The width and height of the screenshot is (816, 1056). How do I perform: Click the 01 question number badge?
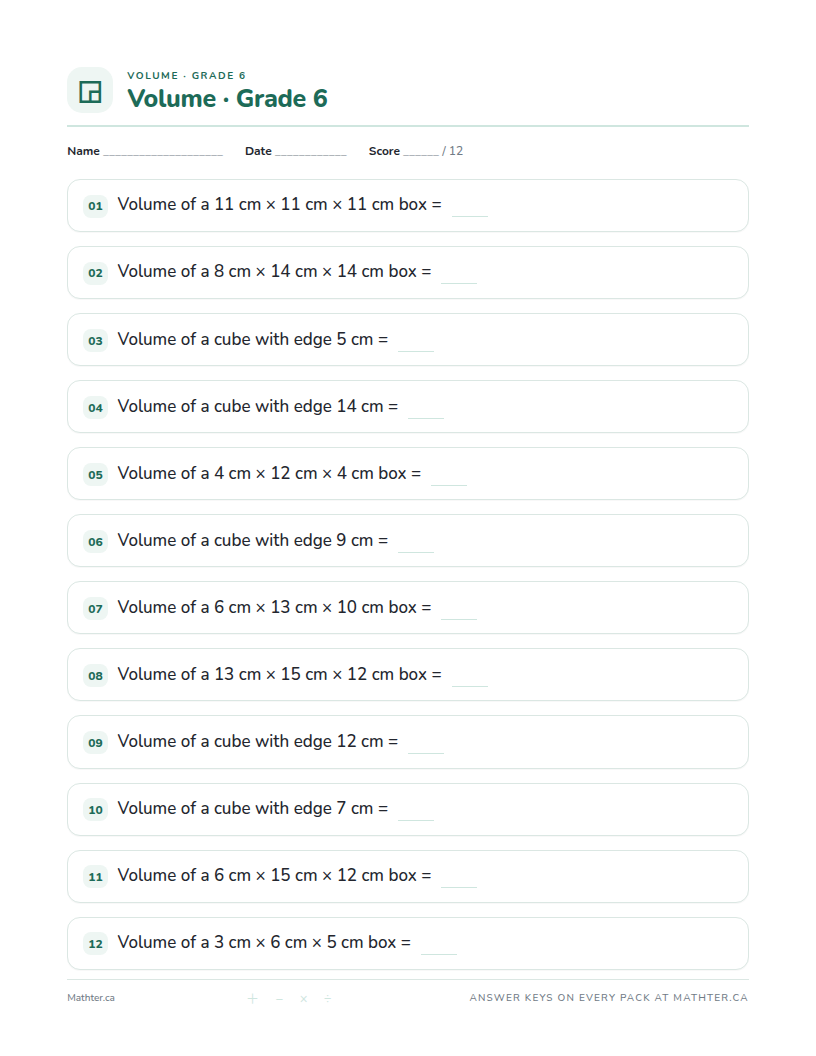(96, 205)
